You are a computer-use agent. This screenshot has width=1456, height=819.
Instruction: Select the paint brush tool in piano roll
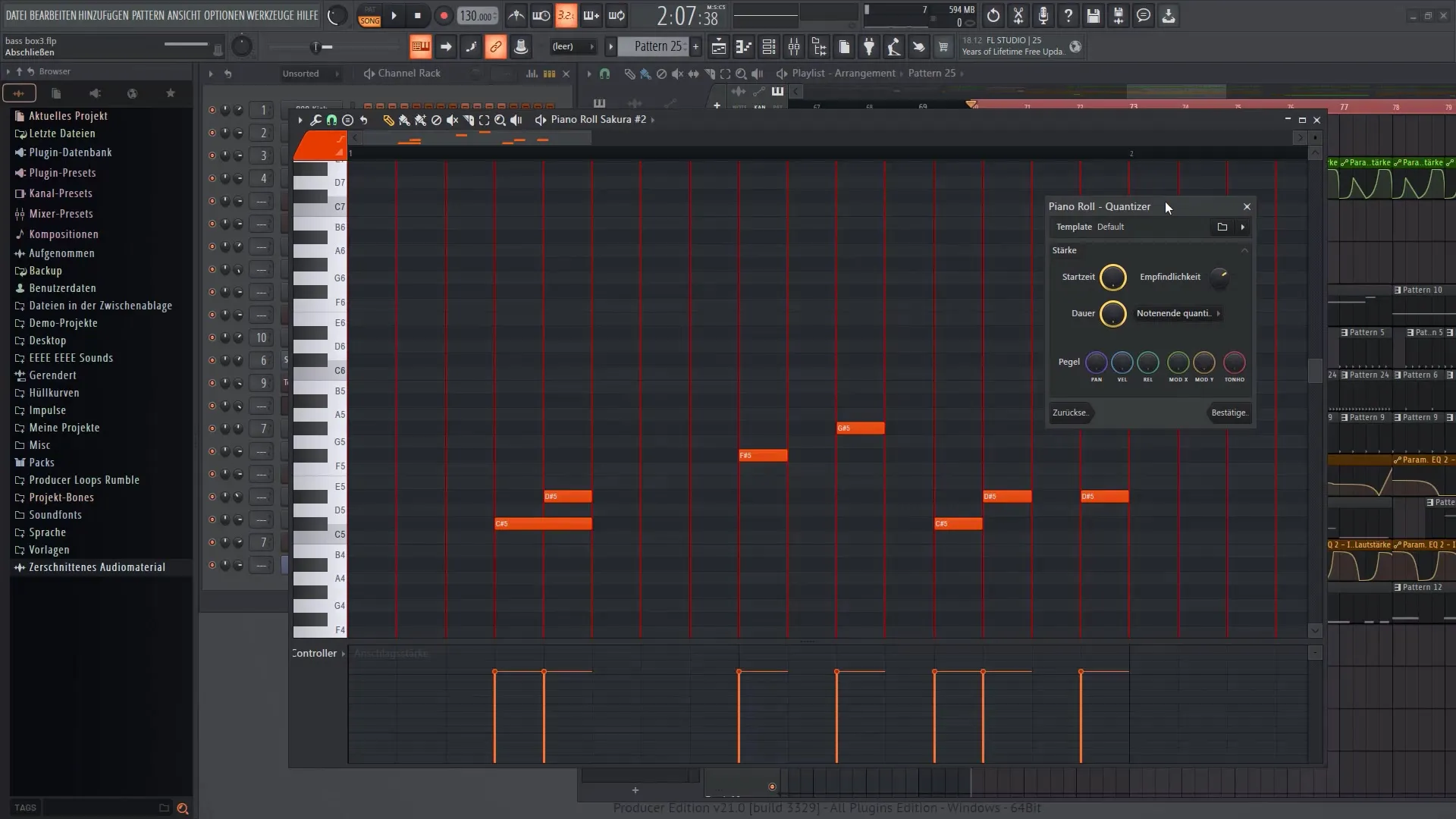404,120
